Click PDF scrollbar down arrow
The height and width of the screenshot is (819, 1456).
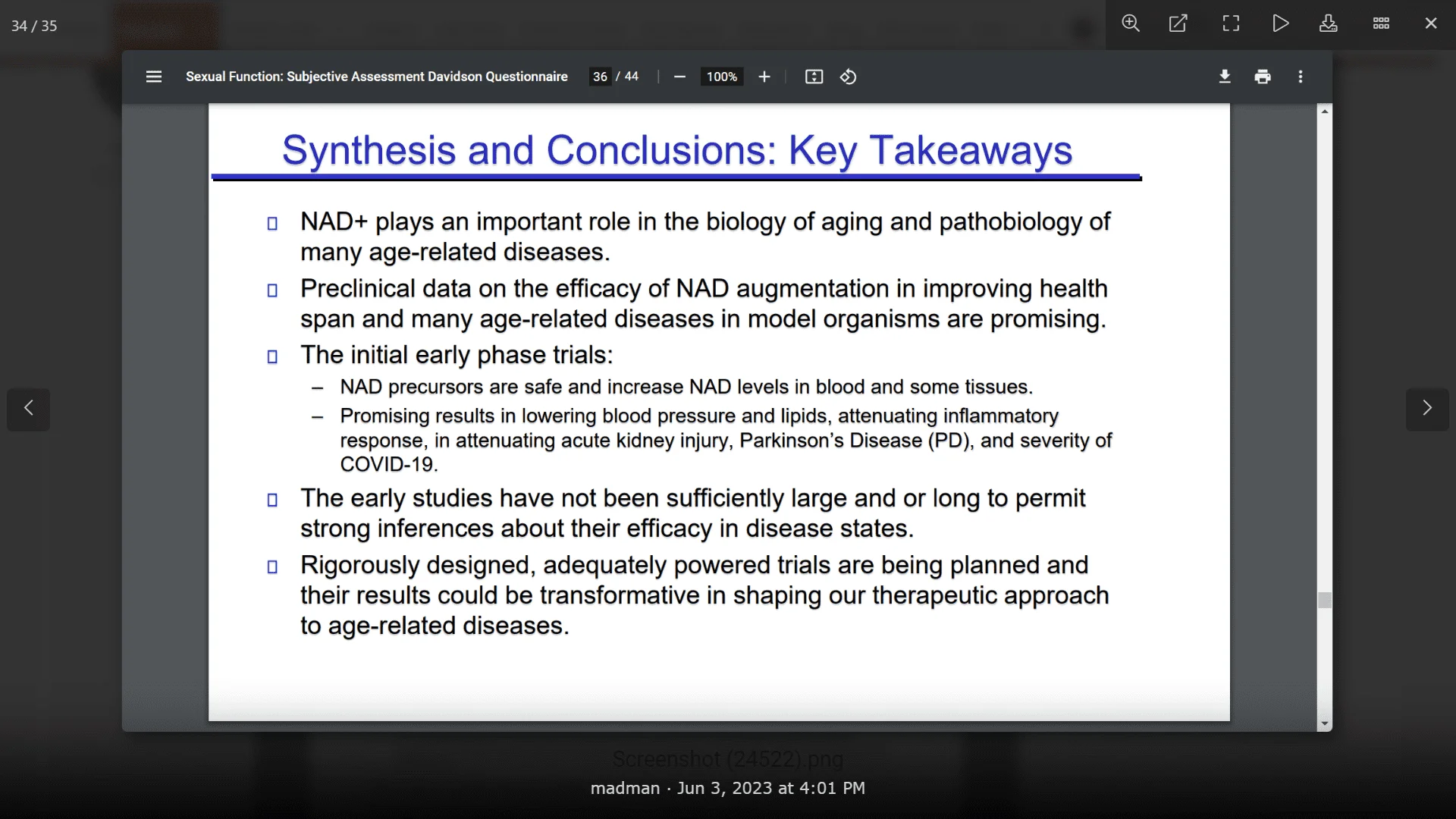pyautogui.click(x=1325, y=724)
